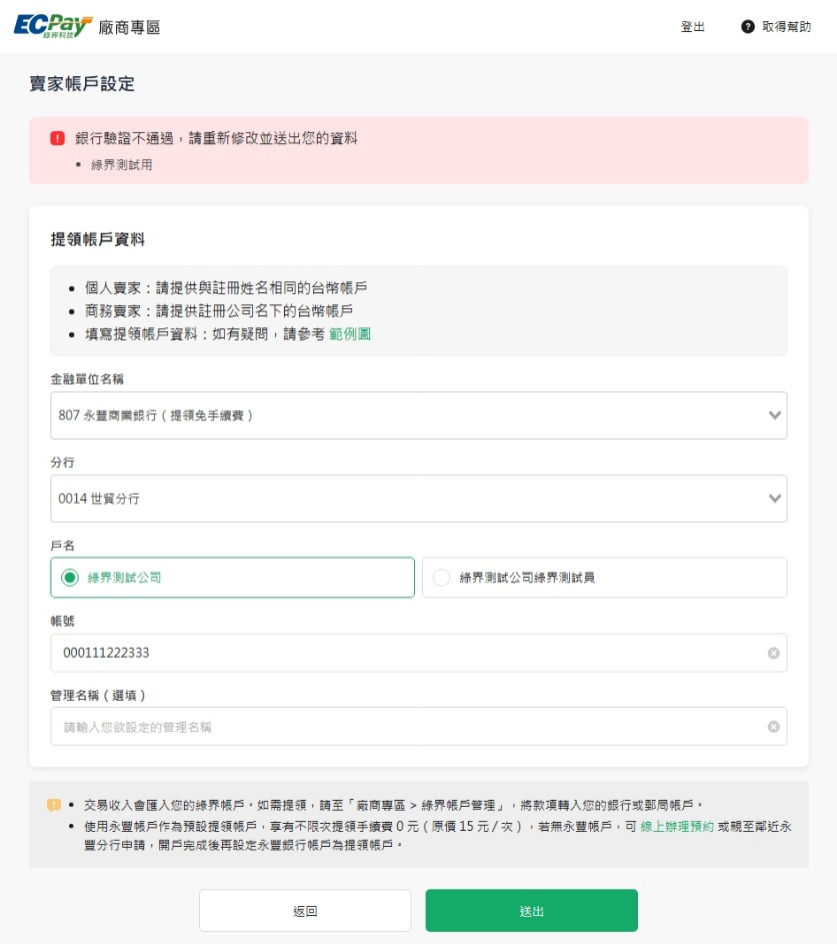Viewport: 837px width, 944px height.
Task: Click the red error alert icon
Action: [57, 138]
